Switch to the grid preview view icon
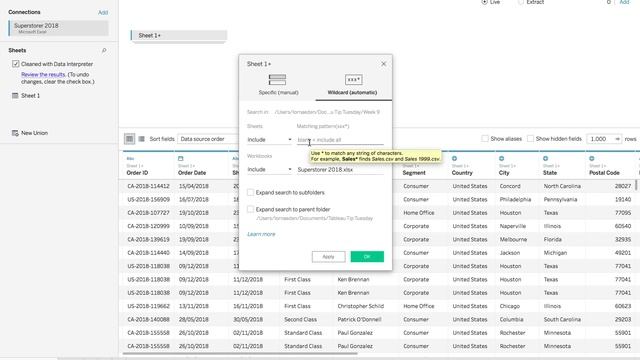 tap(129, 139)
